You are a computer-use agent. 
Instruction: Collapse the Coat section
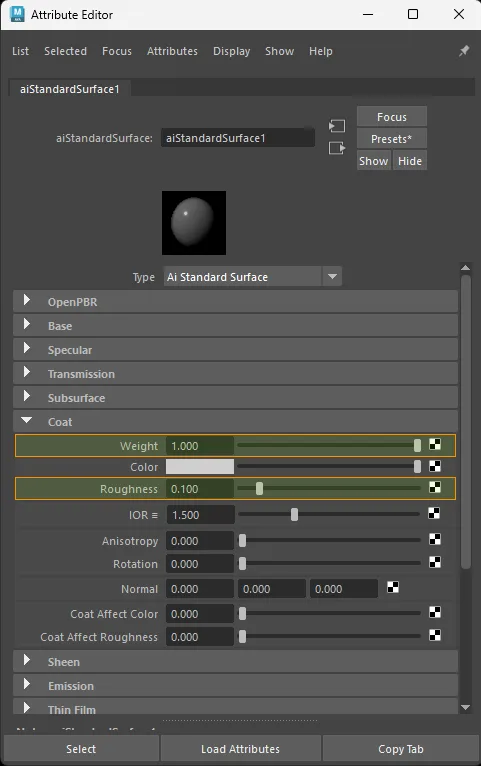(x=26, y=420)
